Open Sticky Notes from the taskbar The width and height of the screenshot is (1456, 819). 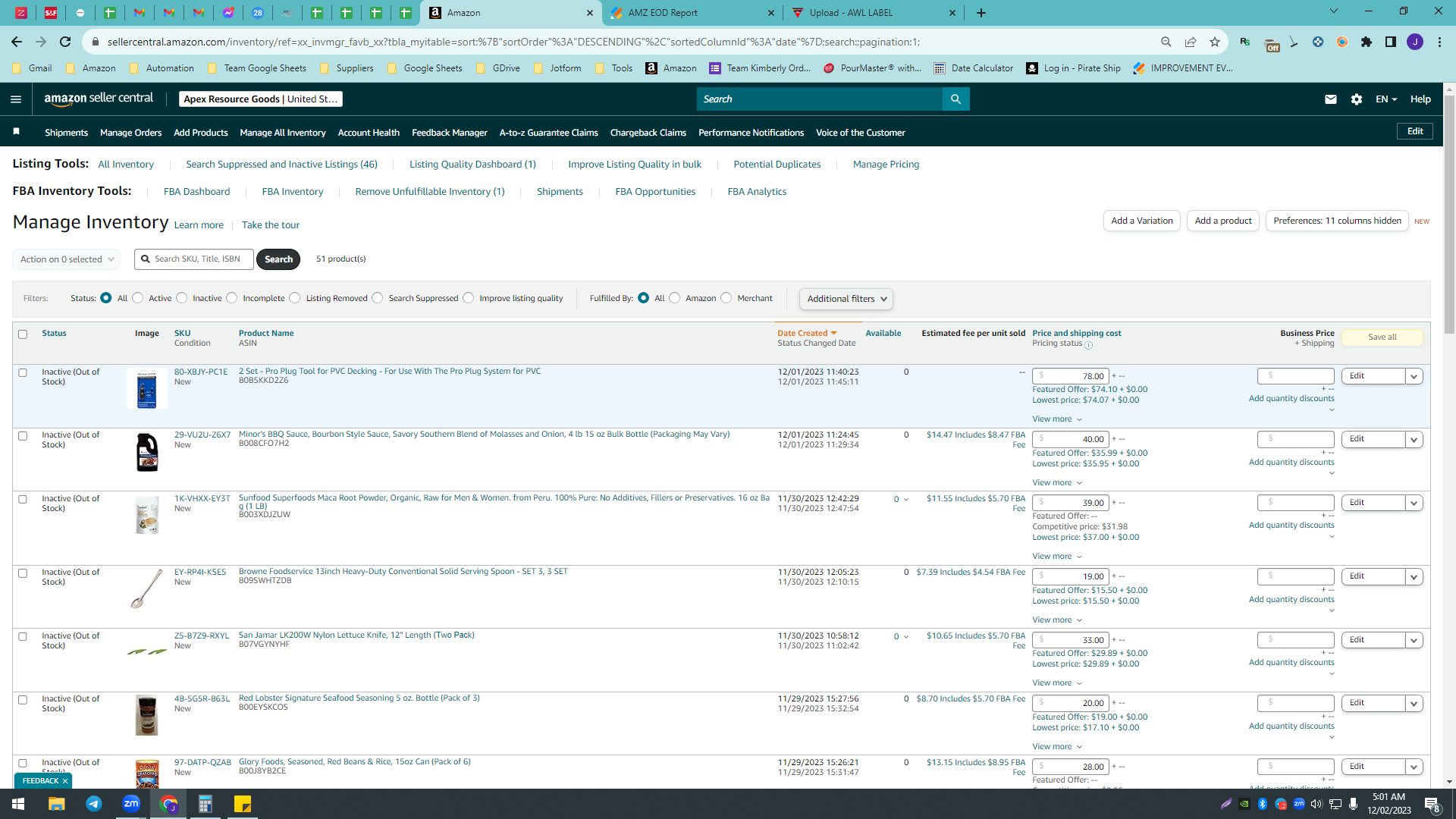coord(243,804)
